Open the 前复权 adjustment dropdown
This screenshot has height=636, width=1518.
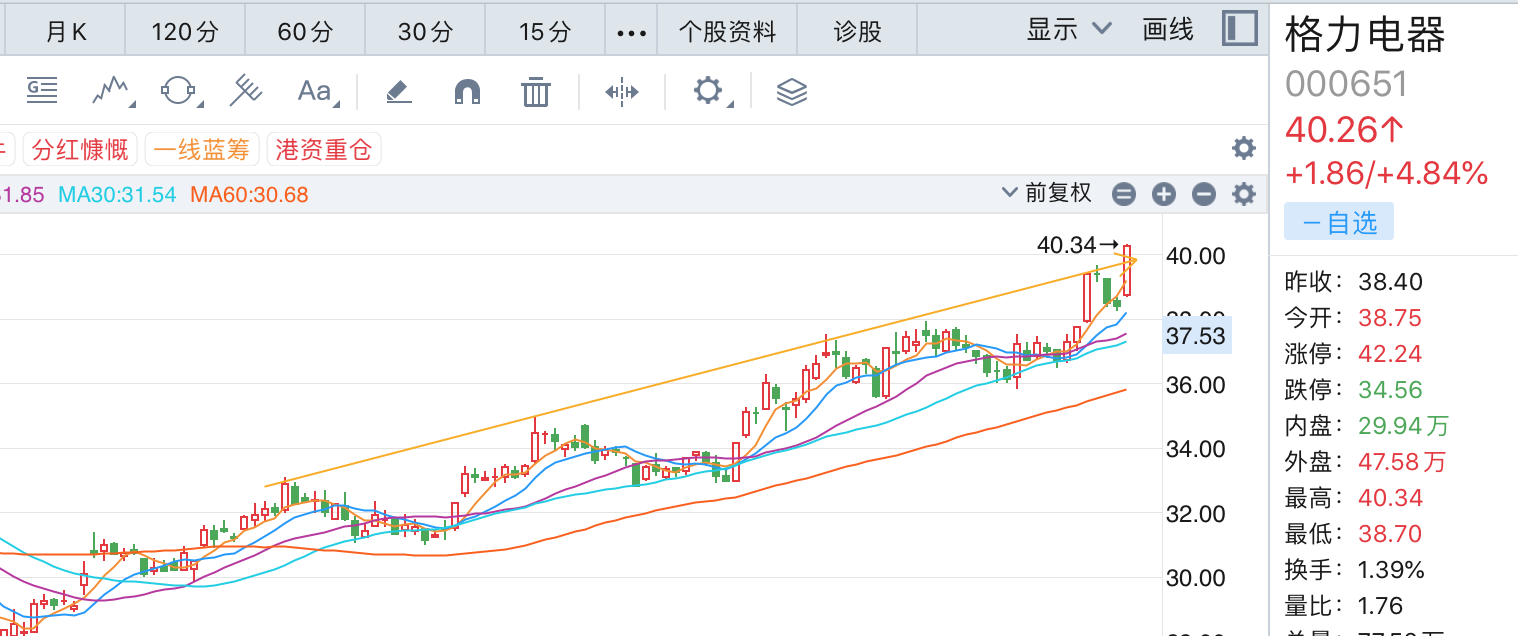tap(1048, 193)
